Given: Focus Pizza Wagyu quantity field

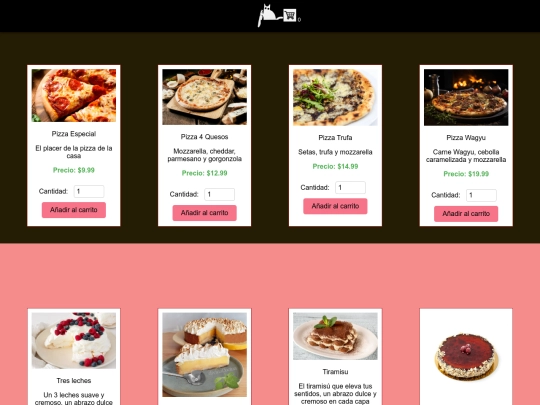Looking at the screenshot, I should point(481,195).
